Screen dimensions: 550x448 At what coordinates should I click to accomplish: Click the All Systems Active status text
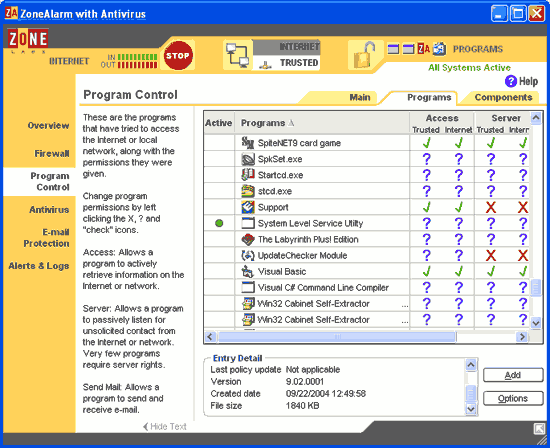coord(469,67)
